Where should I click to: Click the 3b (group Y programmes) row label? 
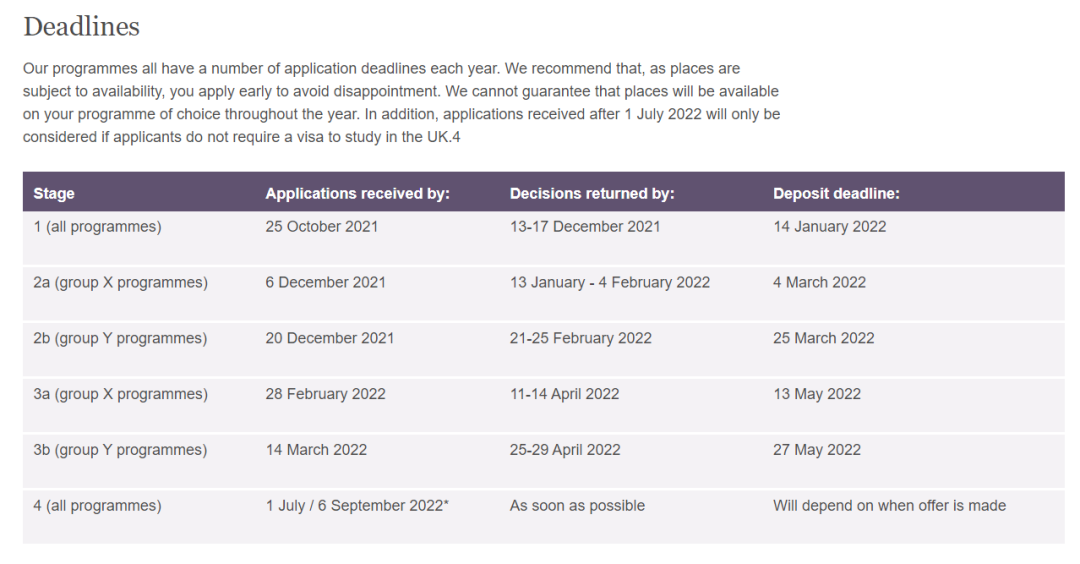coord(120,450)
